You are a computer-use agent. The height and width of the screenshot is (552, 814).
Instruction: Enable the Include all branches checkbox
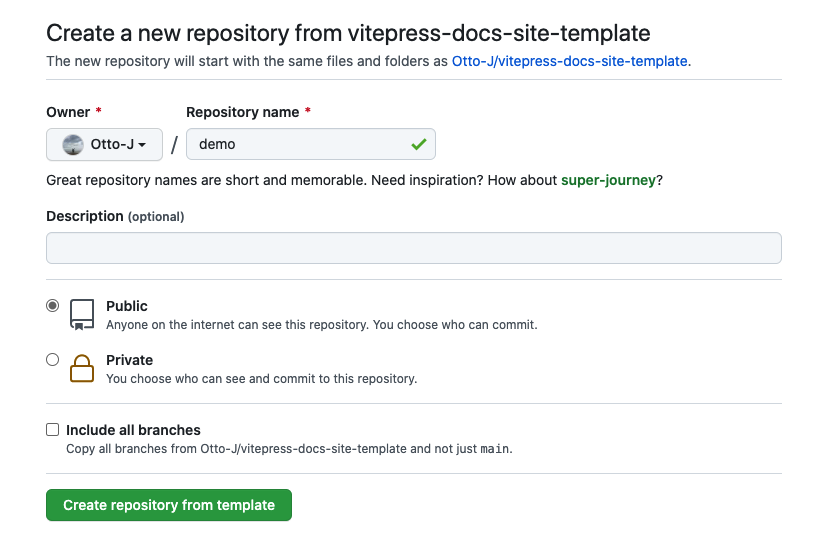pos(52,429)
